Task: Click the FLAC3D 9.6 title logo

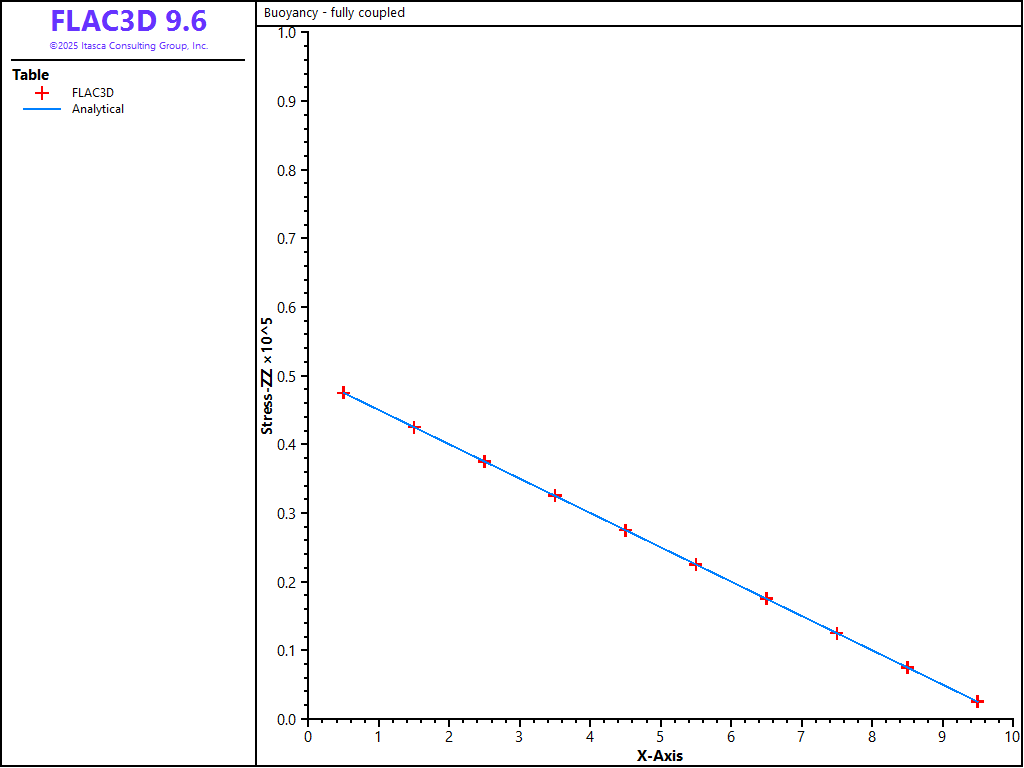Action: [x=128, y=21]
